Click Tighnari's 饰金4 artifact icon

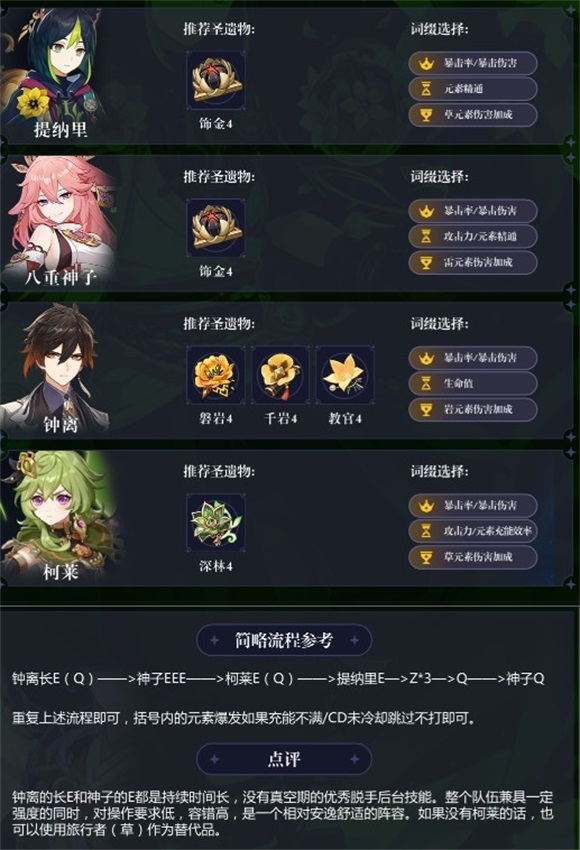pos(216,81)
